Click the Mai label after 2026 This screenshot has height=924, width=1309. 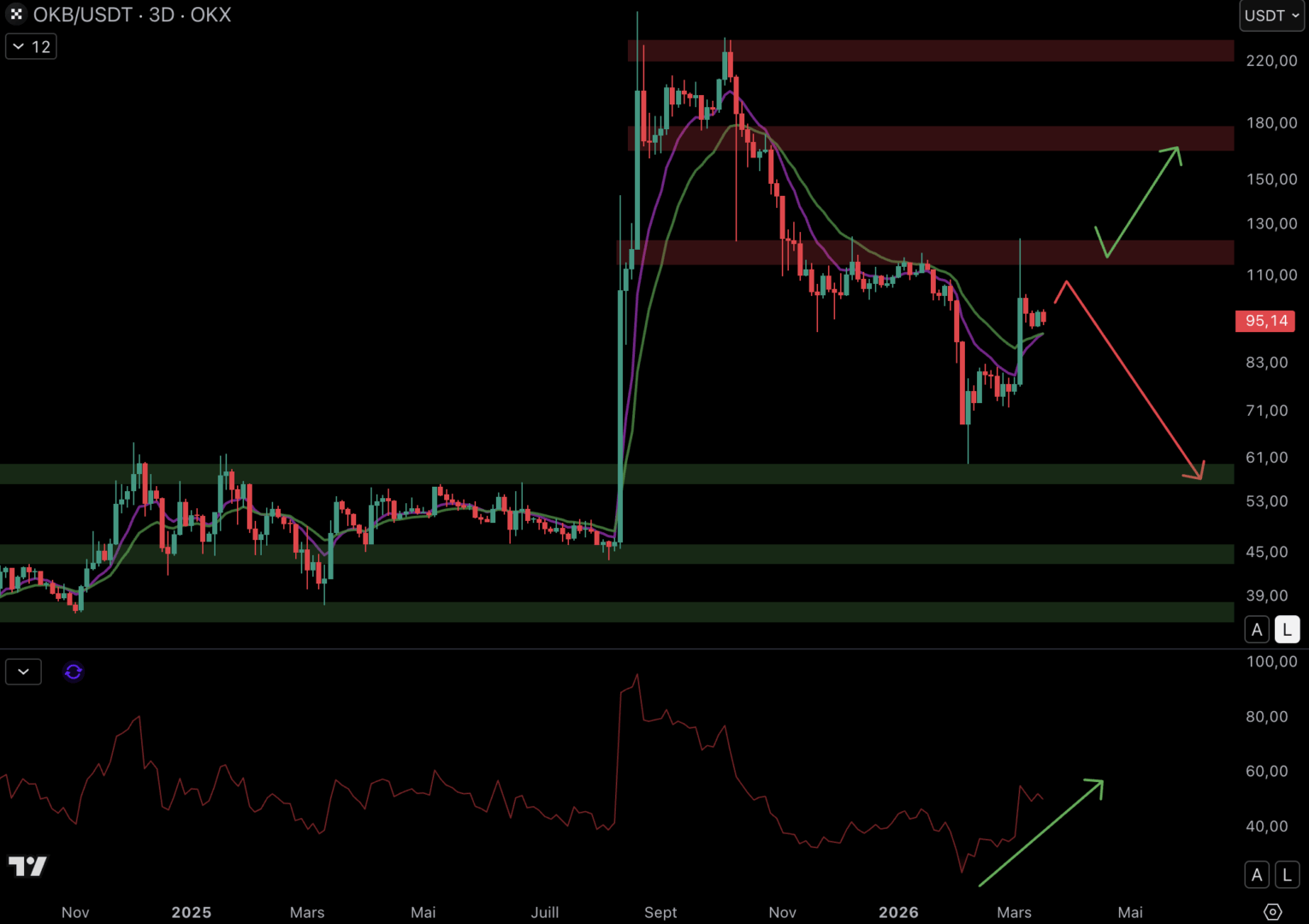coord(1130,912)
